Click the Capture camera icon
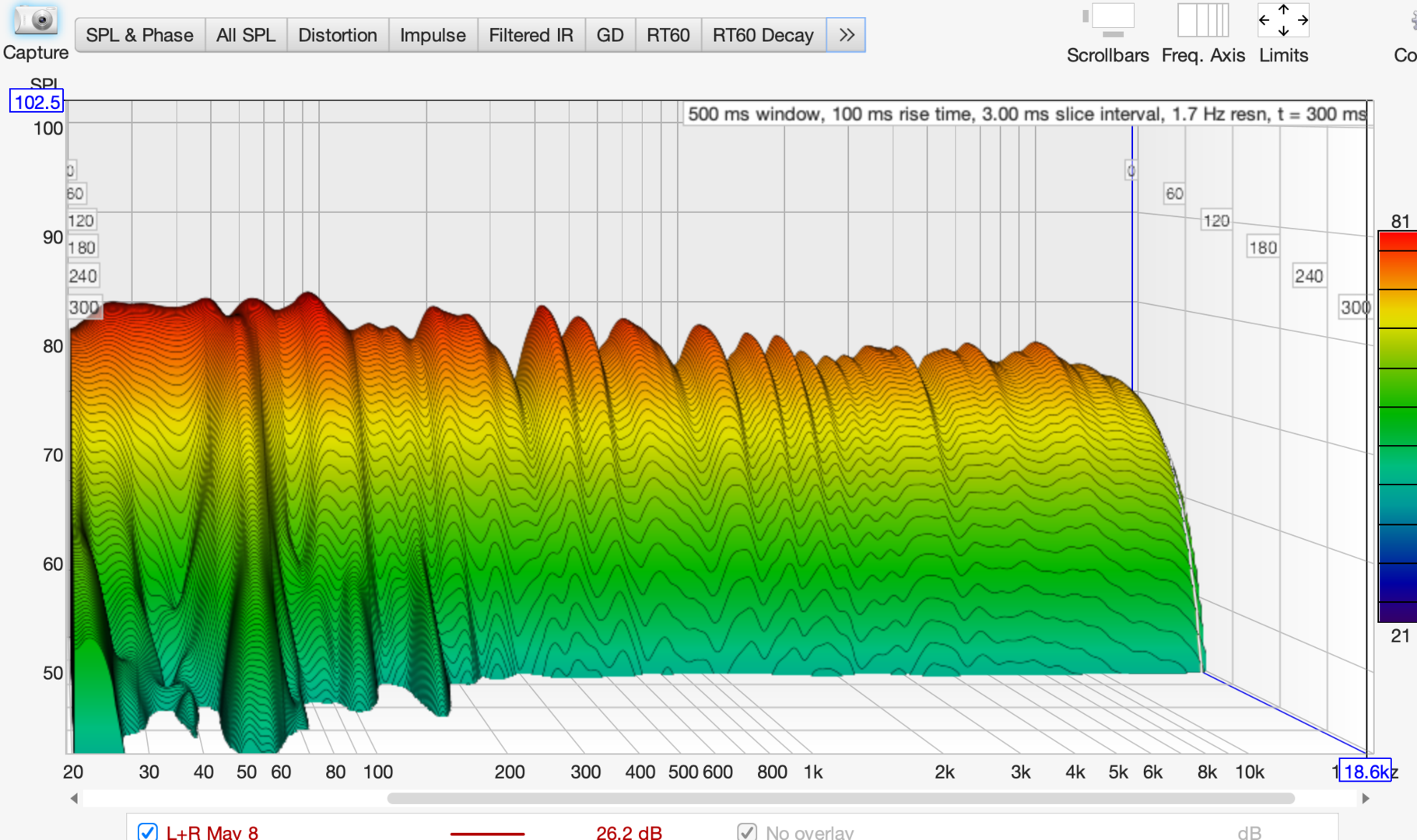1417x840 pixels. point(35,20)
